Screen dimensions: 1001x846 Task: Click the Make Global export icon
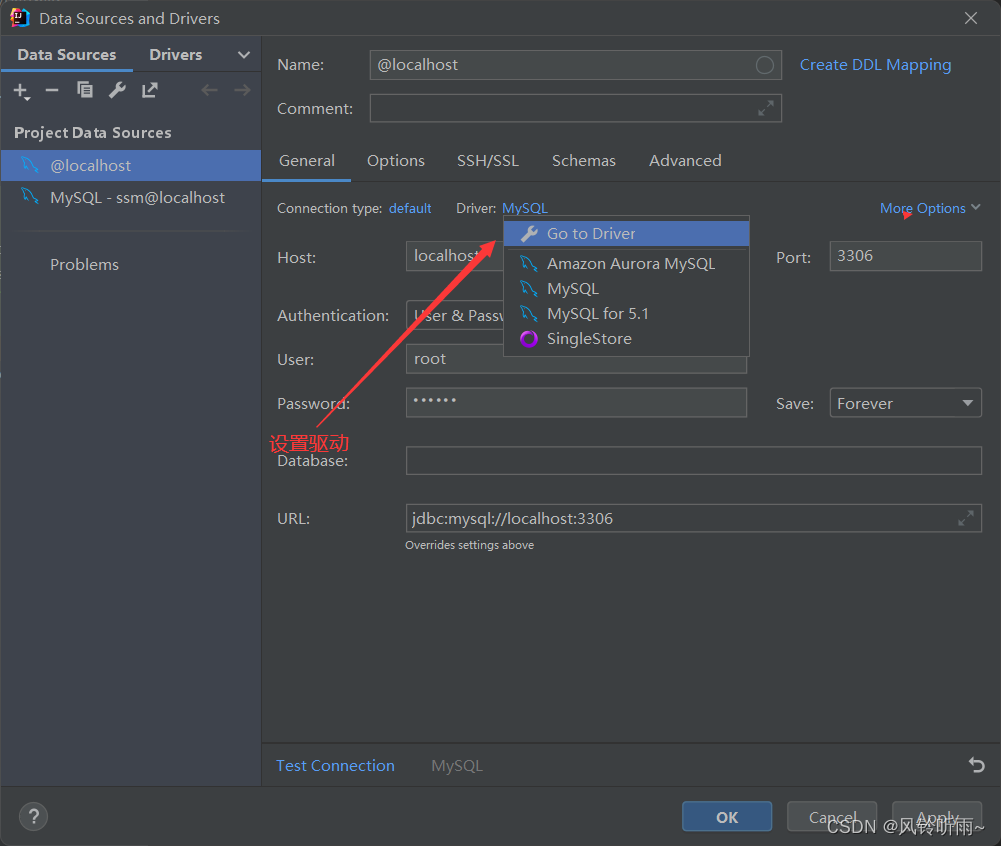click(149, 90)
